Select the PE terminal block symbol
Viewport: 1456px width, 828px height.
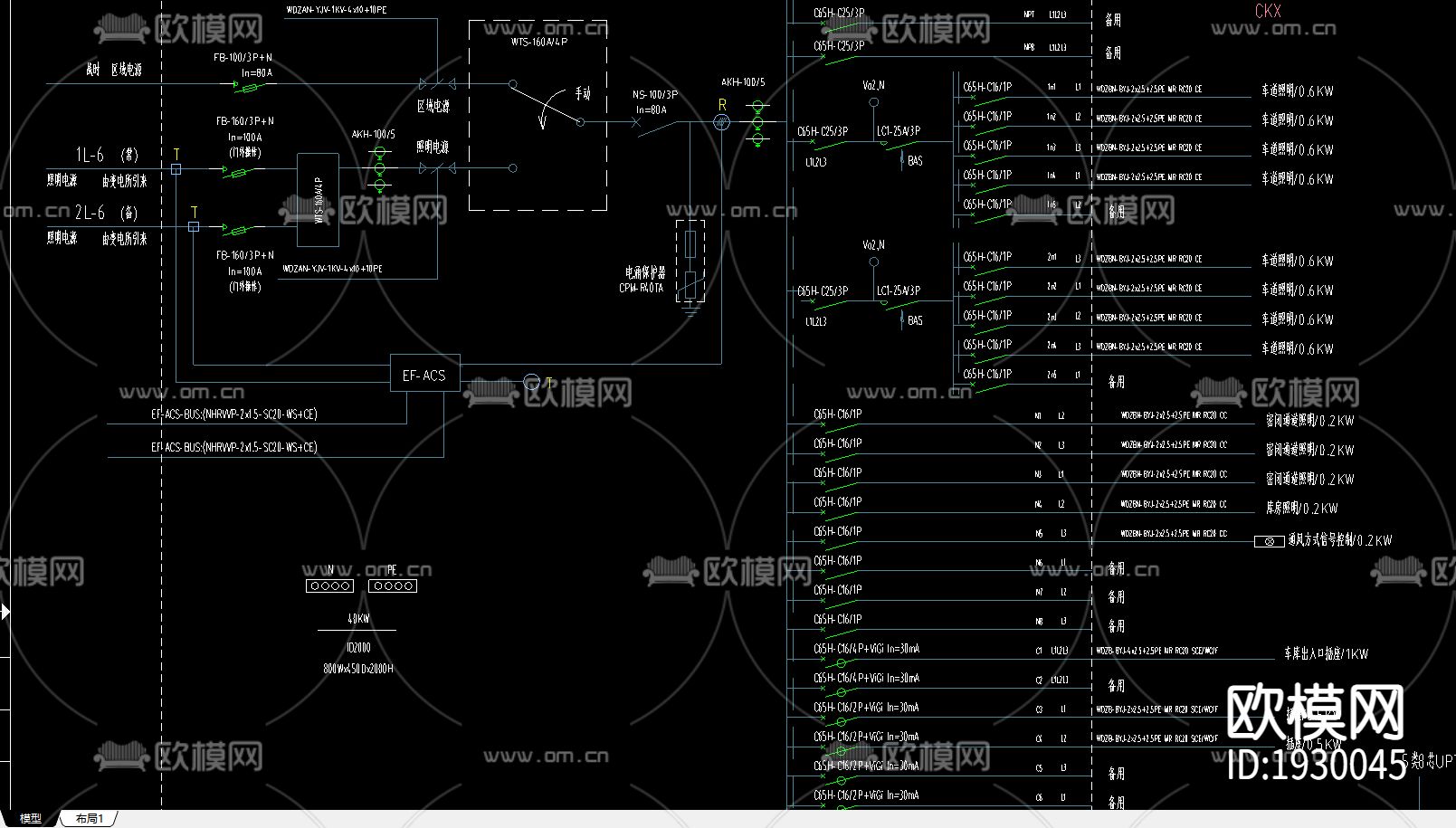click(393, 585)
